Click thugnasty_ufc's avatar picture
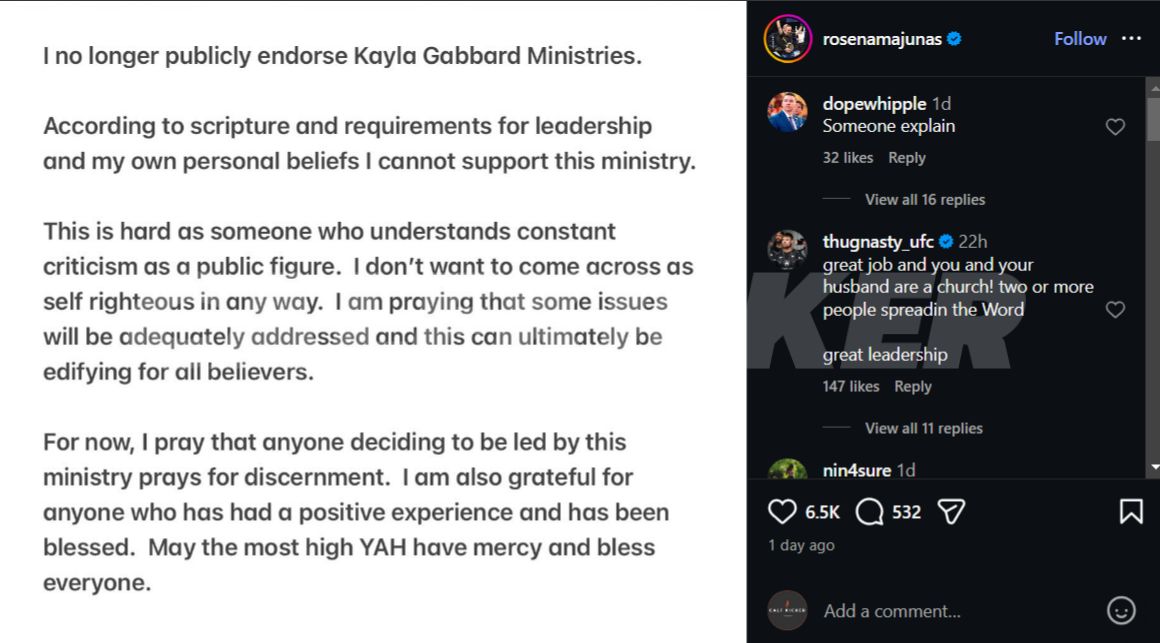The width and height of the screenshot is (1160, 643). click(x=787, y=250)
